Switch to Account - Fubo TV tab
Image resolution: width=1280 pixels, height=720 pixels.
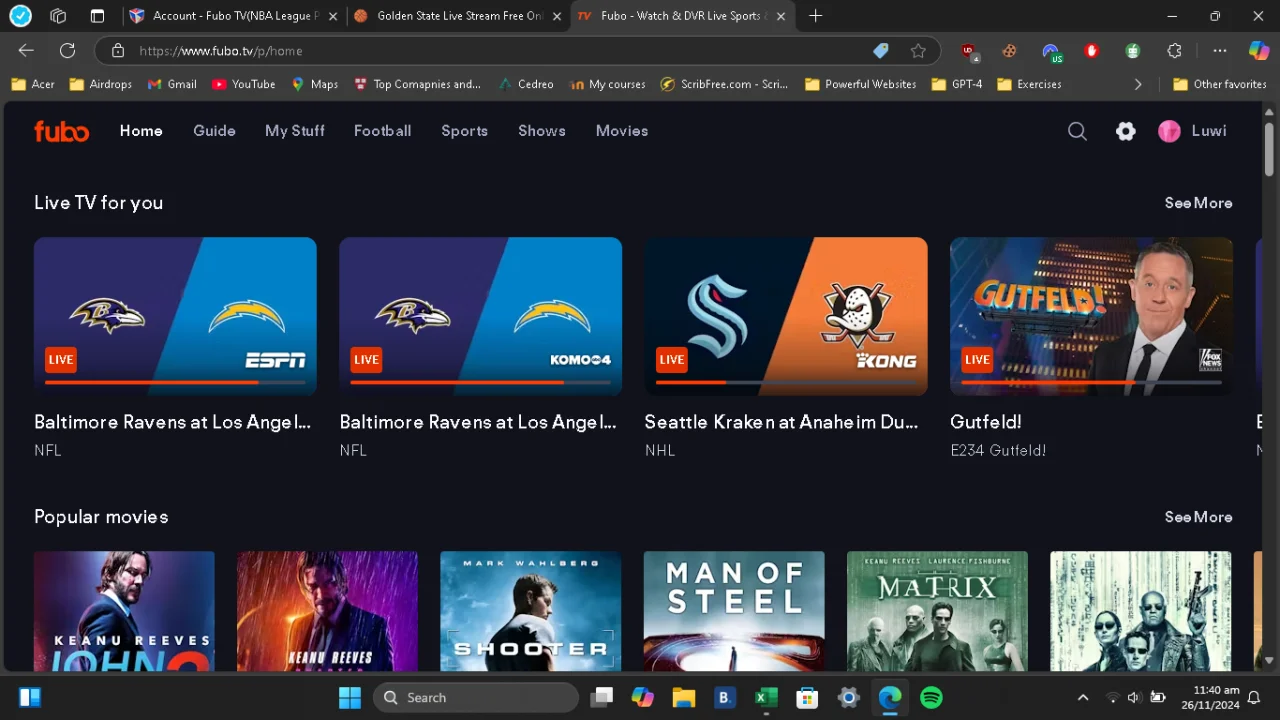(234, 16)
